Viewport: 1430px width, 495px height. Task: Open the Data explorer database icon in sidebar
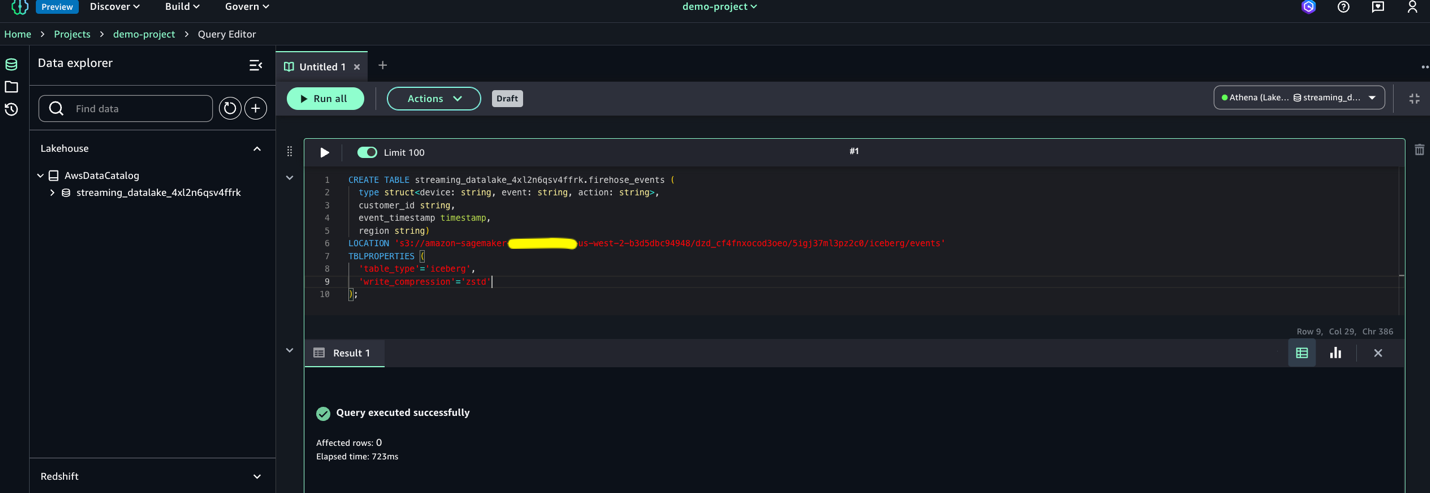point(12,64)
